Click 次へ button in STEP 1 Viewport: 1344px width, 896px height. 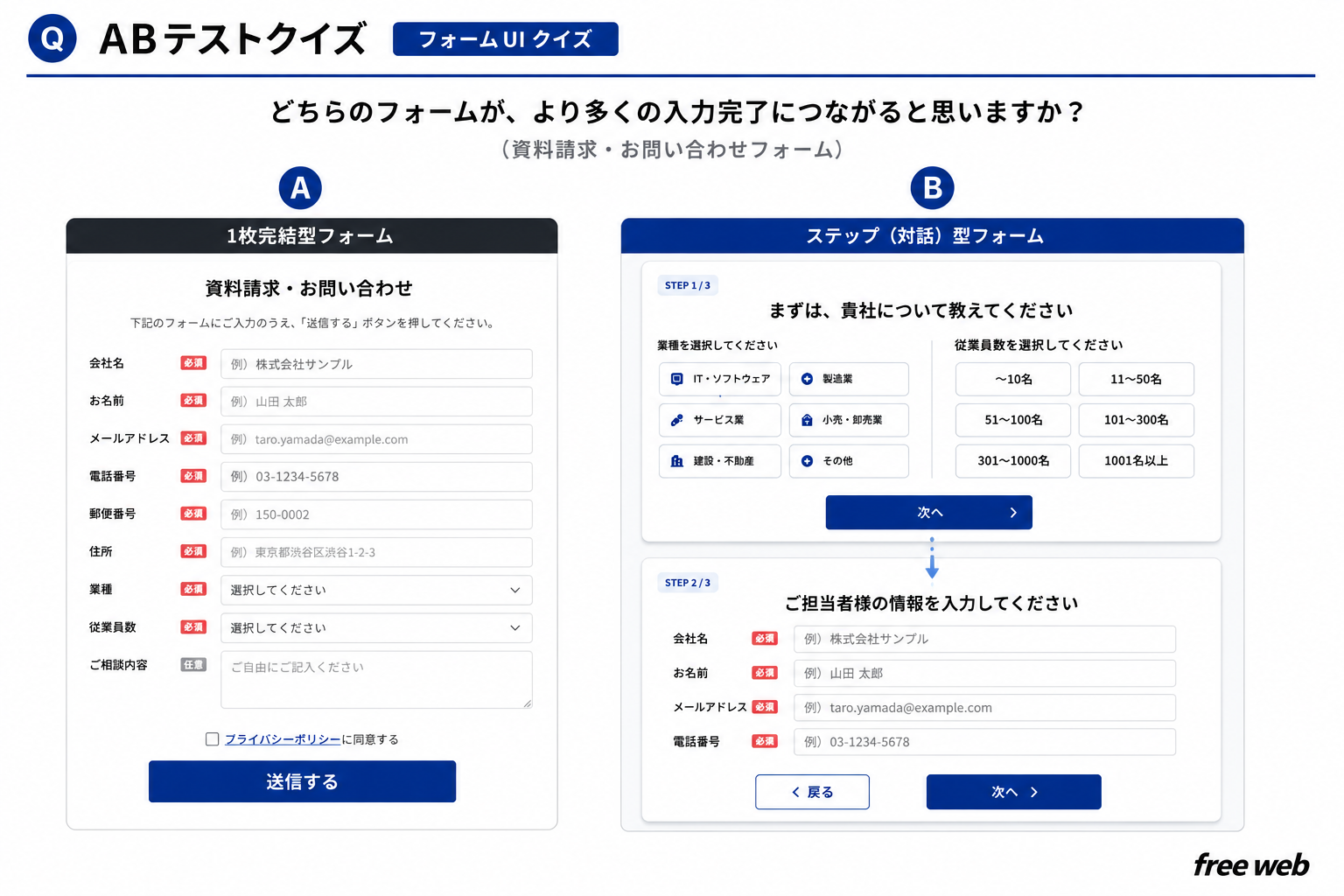pos(928,513)
